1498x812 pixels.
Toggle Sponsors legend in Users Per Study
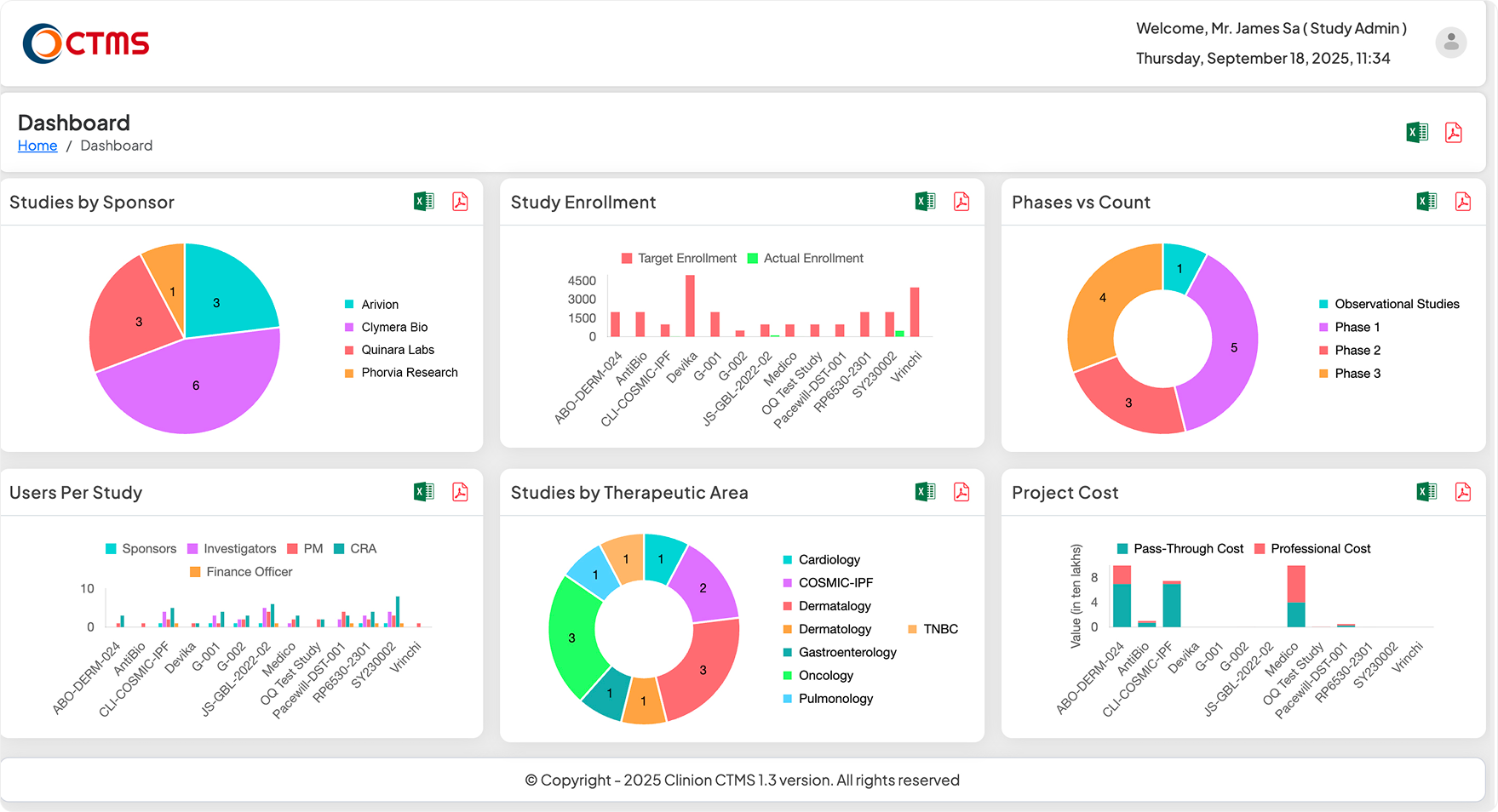[141, 548]
